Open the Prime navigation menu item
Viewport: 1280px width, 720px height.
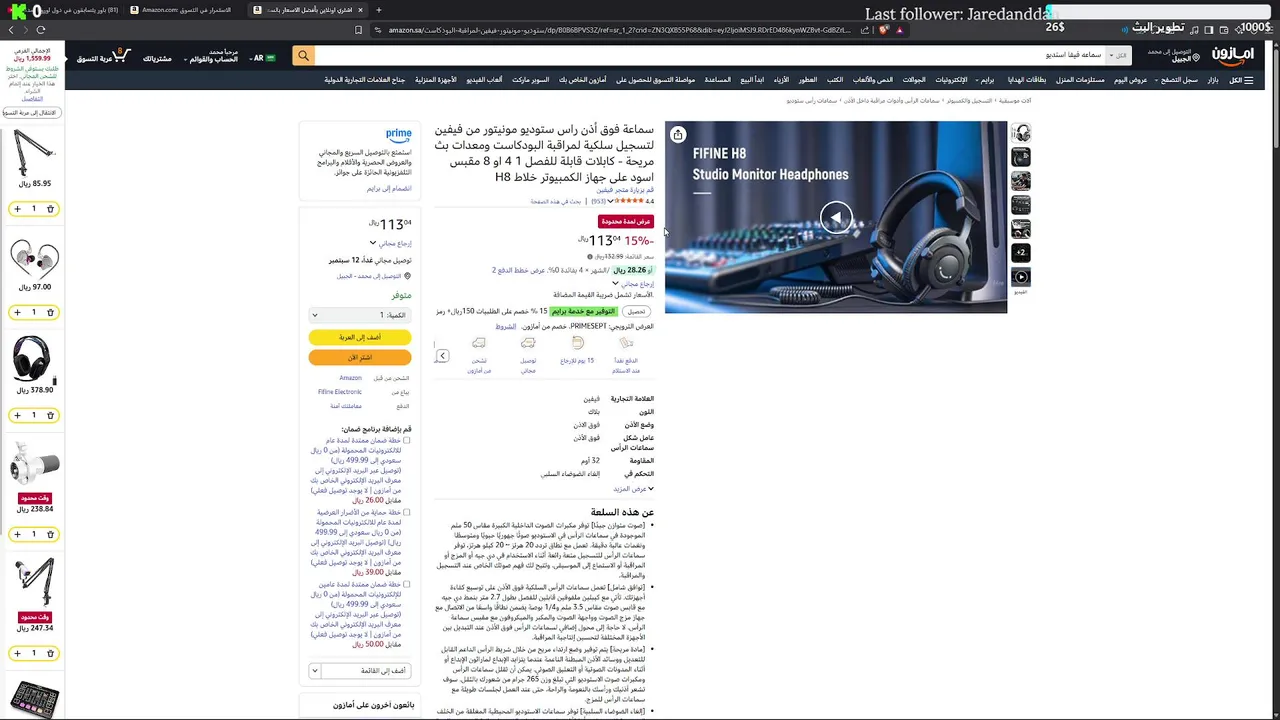click(985, 80)
